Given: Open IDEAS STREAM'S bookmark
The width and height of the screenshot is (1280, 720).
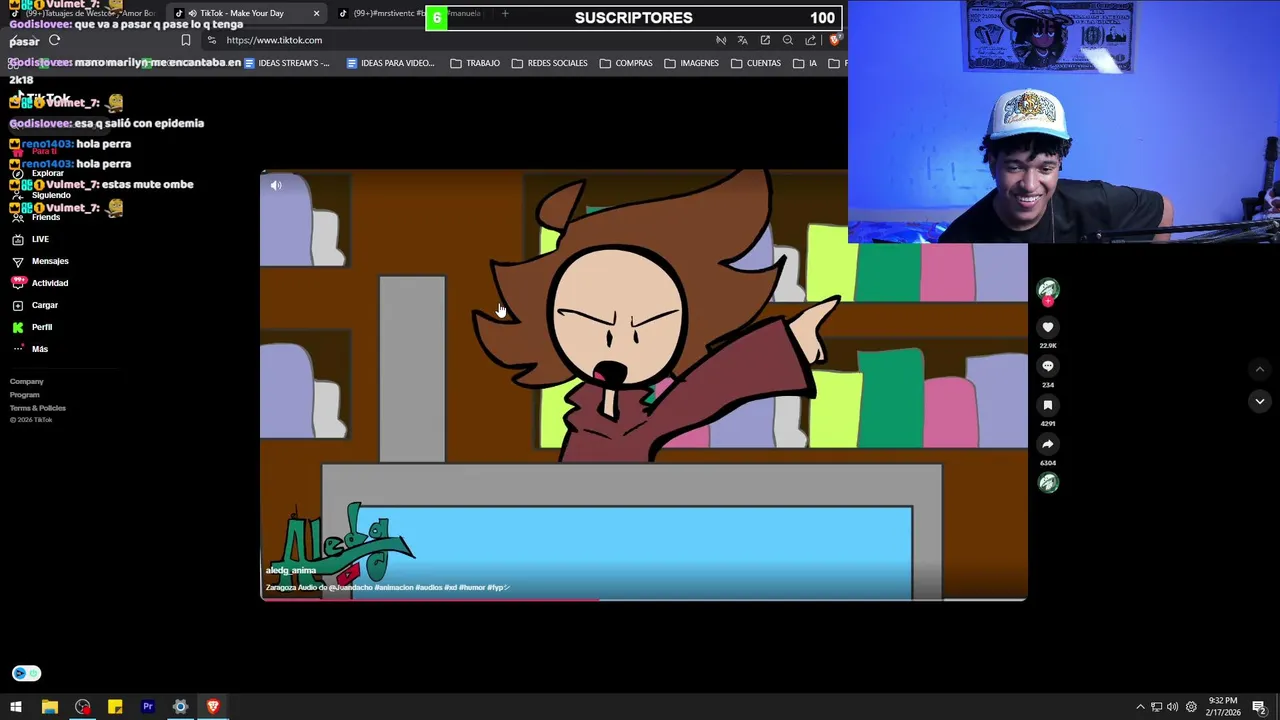Looking at the screenshot, I should [x=286, y=63].
